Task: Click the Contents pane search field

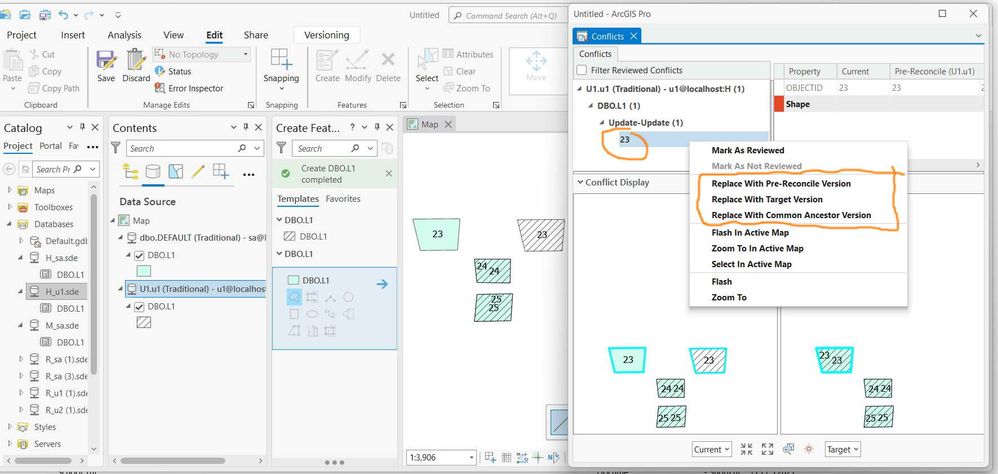Action: click(188, 148)
